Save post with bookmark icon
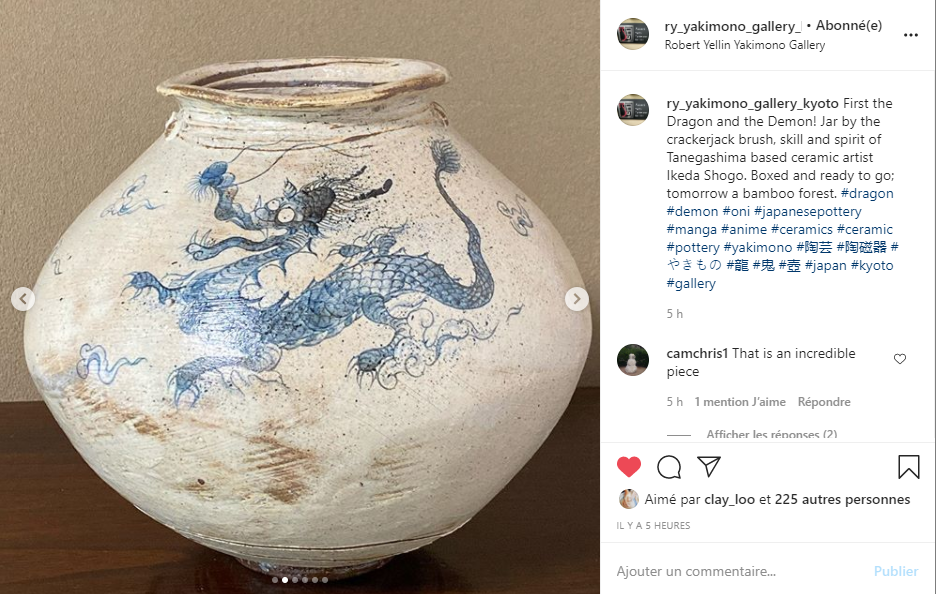Screen dimensions: 936x594 click(x=909, y=467)
